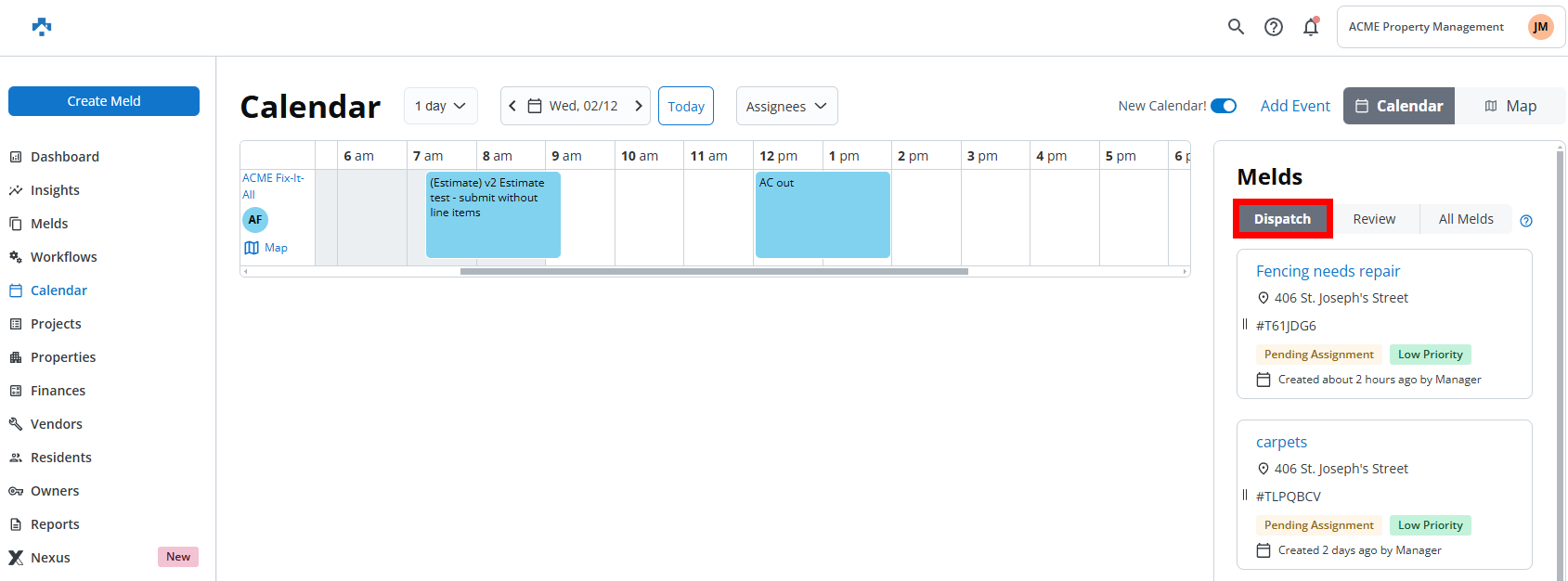Open the Fencing needs repair meld
The height and width of the screenshot is (581, 1568).
coord(1328,271)
